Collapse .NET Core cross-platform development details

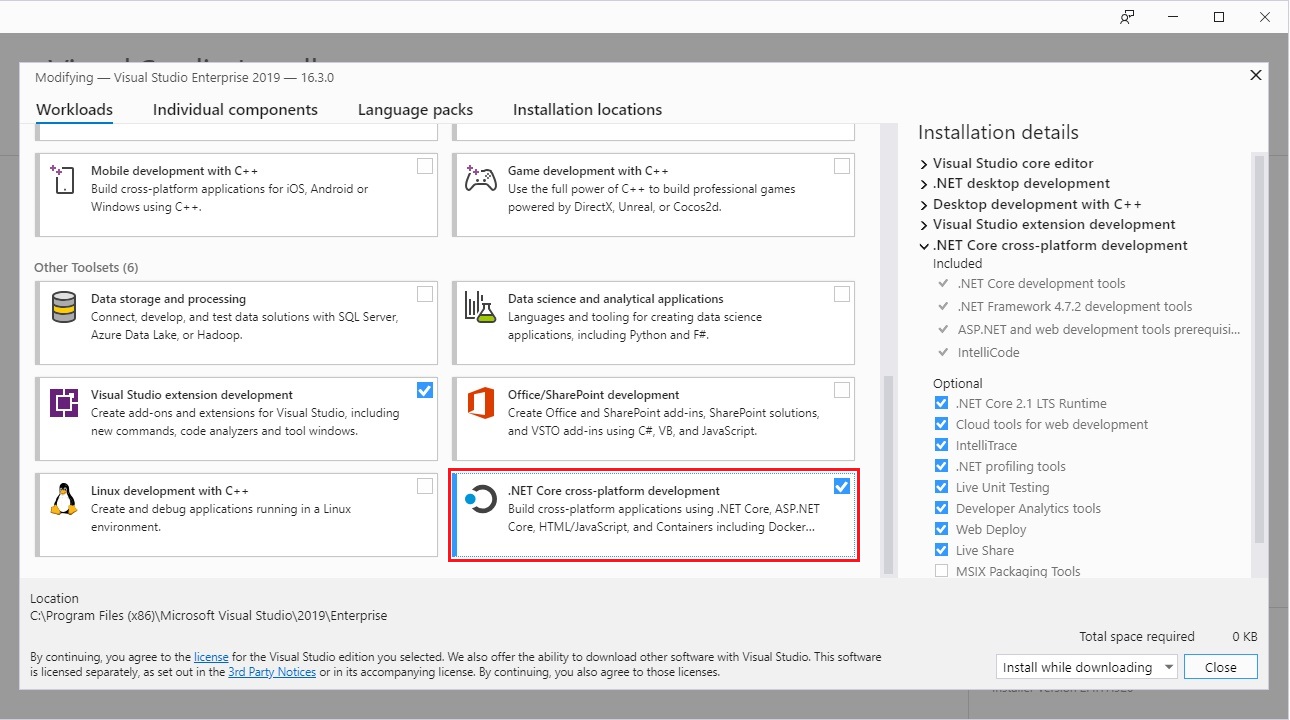click(x=924, y=246)
